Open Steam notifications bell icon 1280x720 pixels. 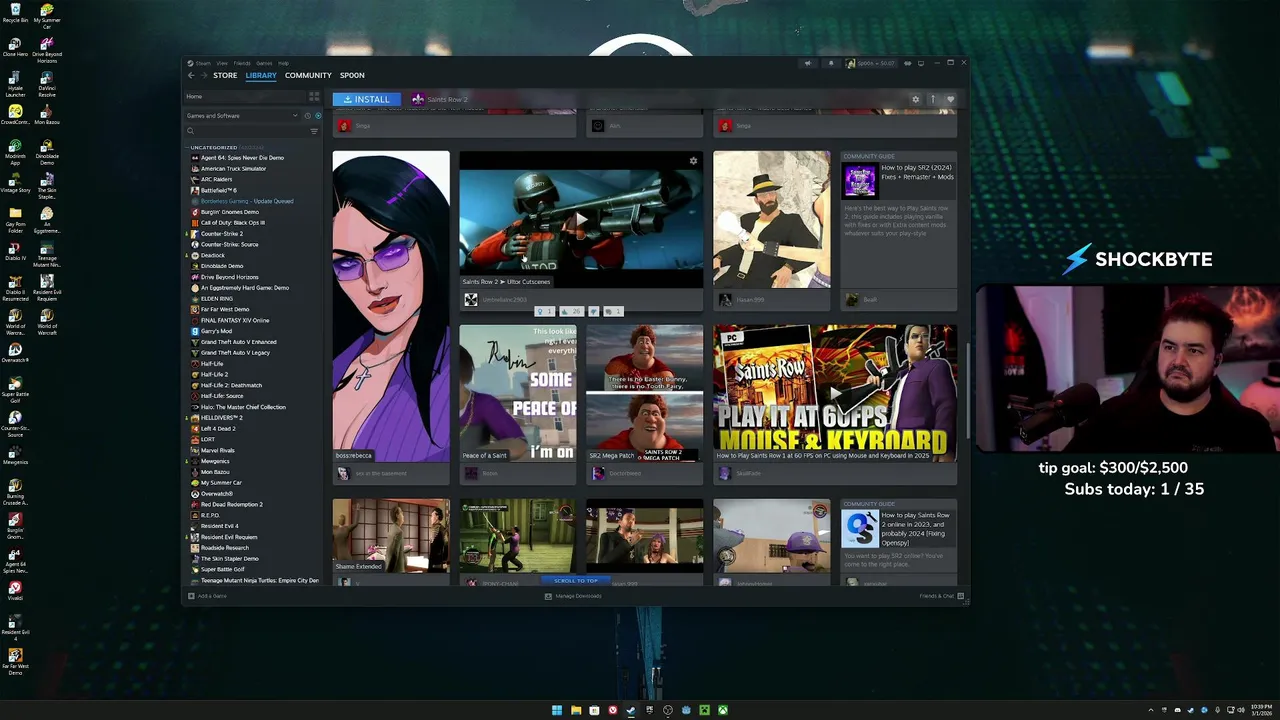coord(830,63)
